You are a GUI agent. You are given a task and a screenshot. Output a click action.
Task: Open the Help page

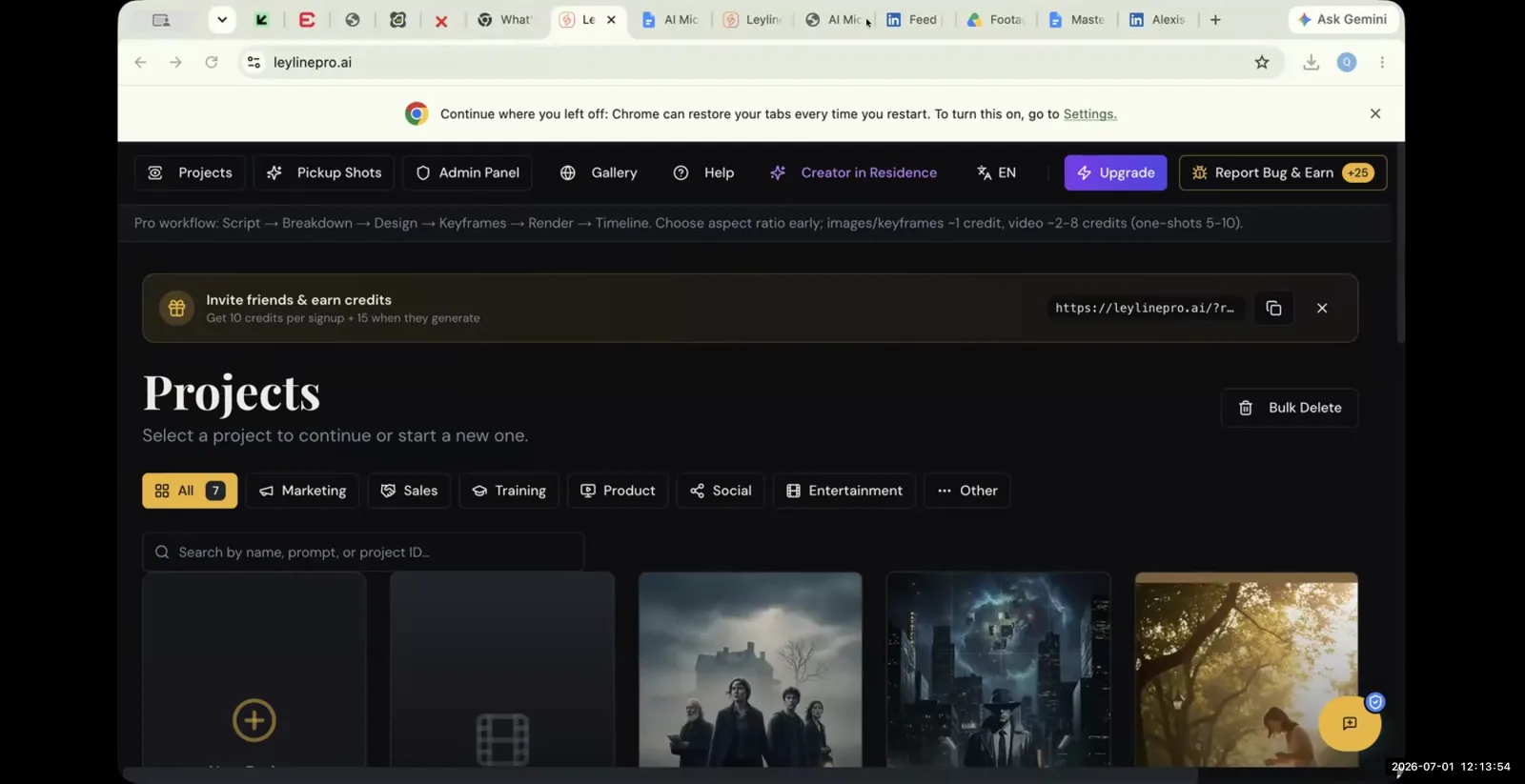pos(703,172)
